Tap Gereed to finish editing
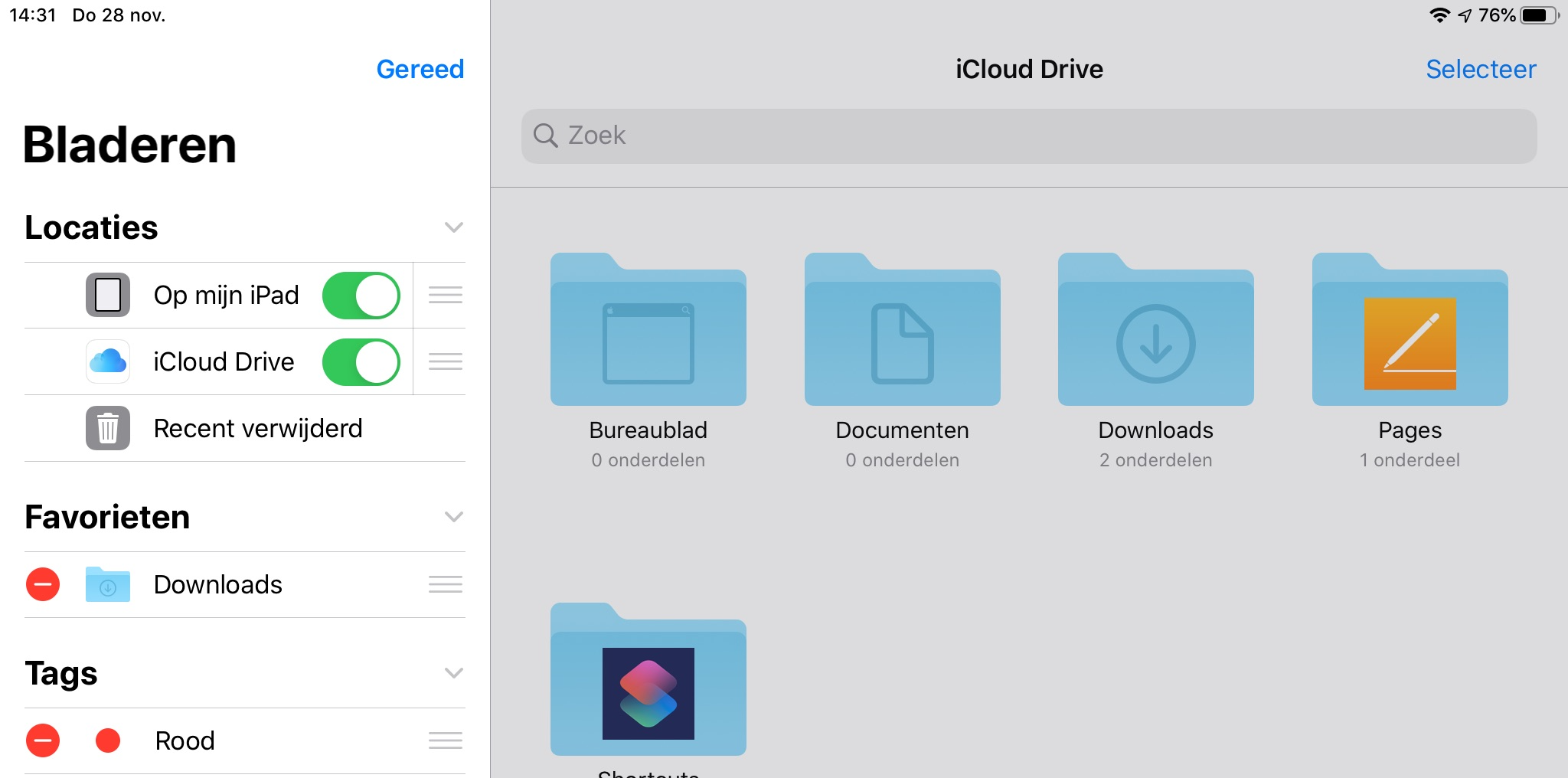The height and width of the screenshot is (778, 1568). [420, 70]
